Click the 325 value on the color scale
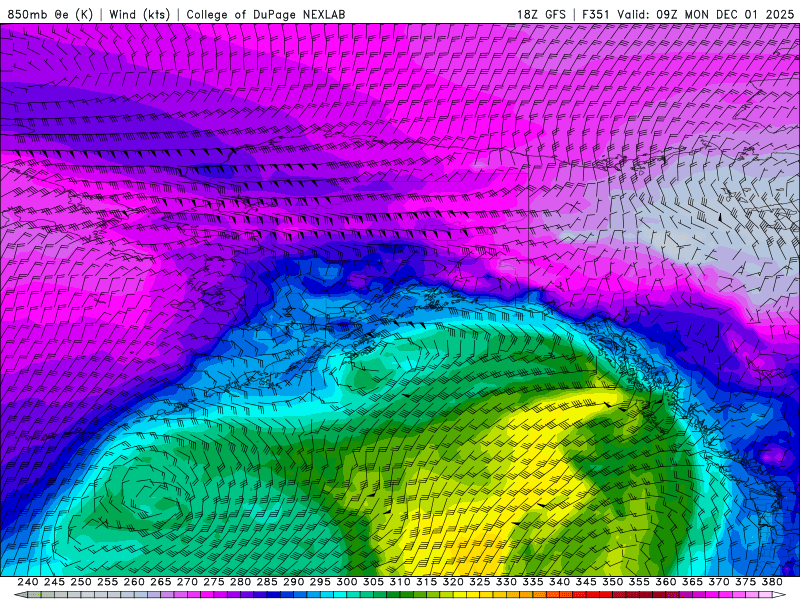800x600 pixels. coord(480,582)
